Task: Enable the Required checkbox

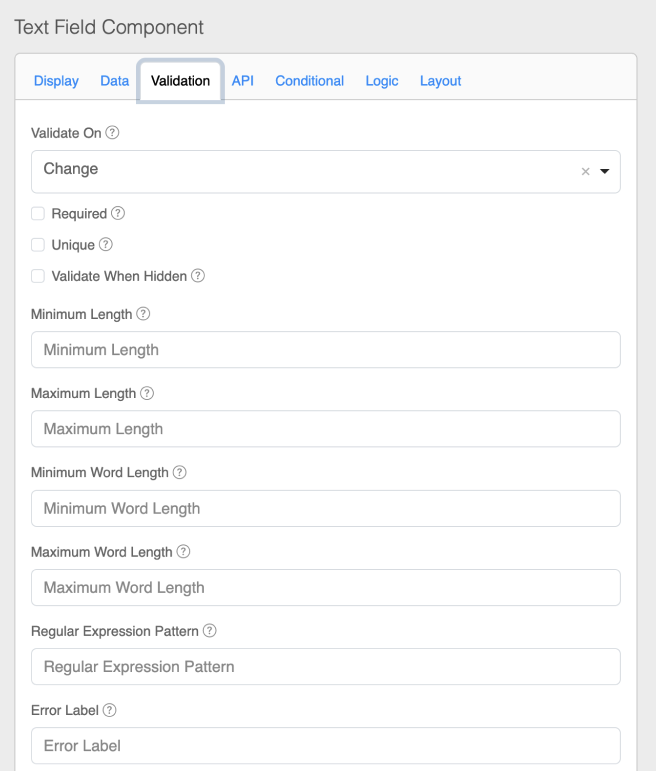Action: [x=38, y=214]
